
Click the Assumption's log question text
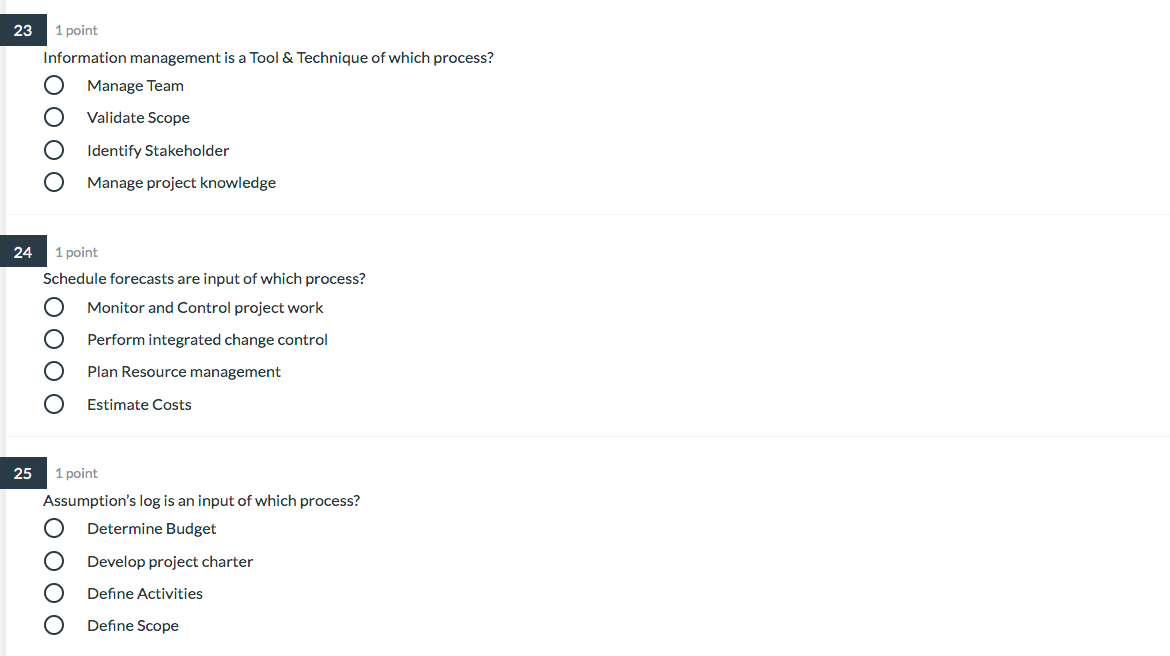click(x=202, y=500)
